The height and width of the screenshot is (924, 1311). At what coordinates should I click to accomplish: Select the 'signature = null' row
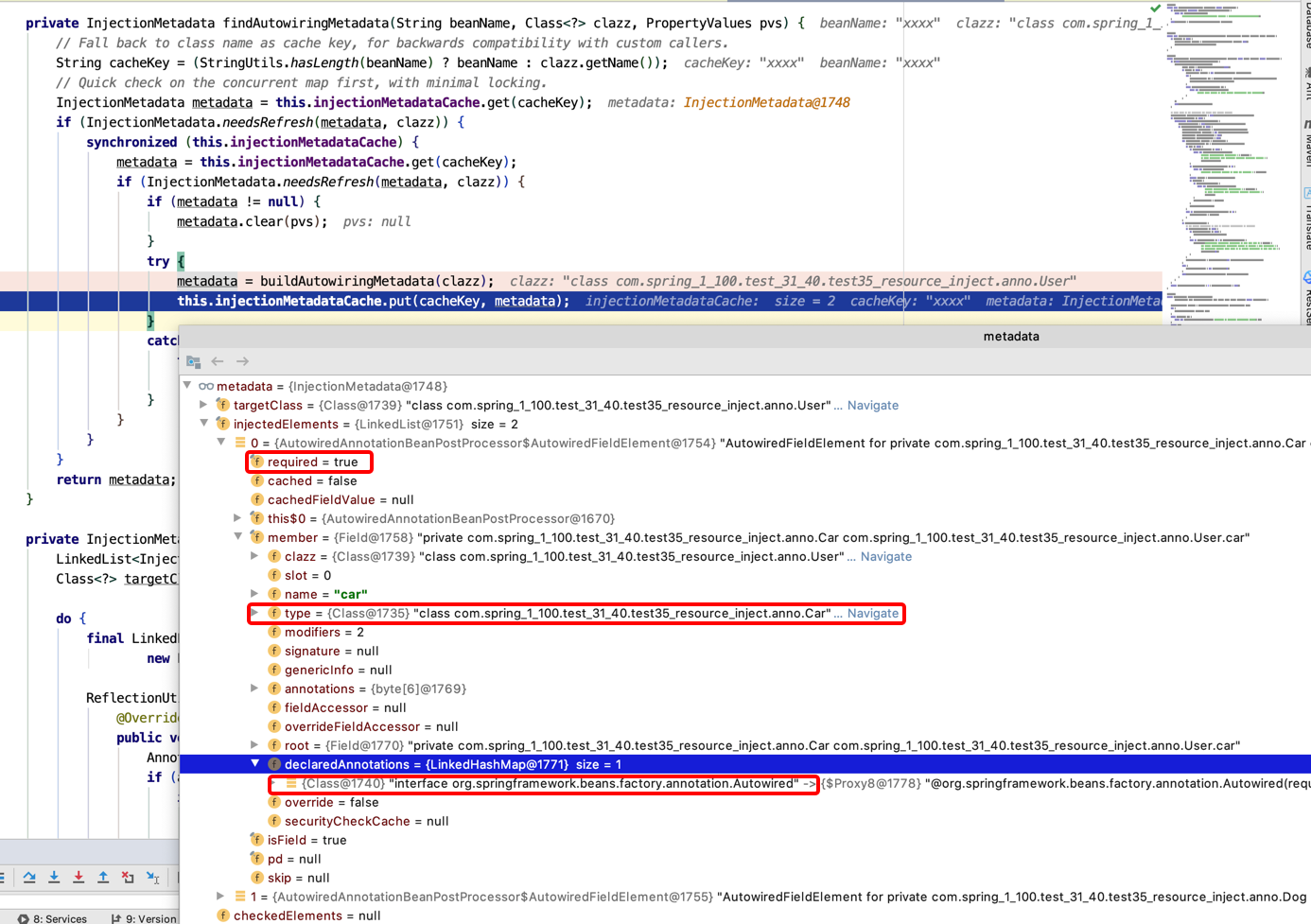point(745,651)
